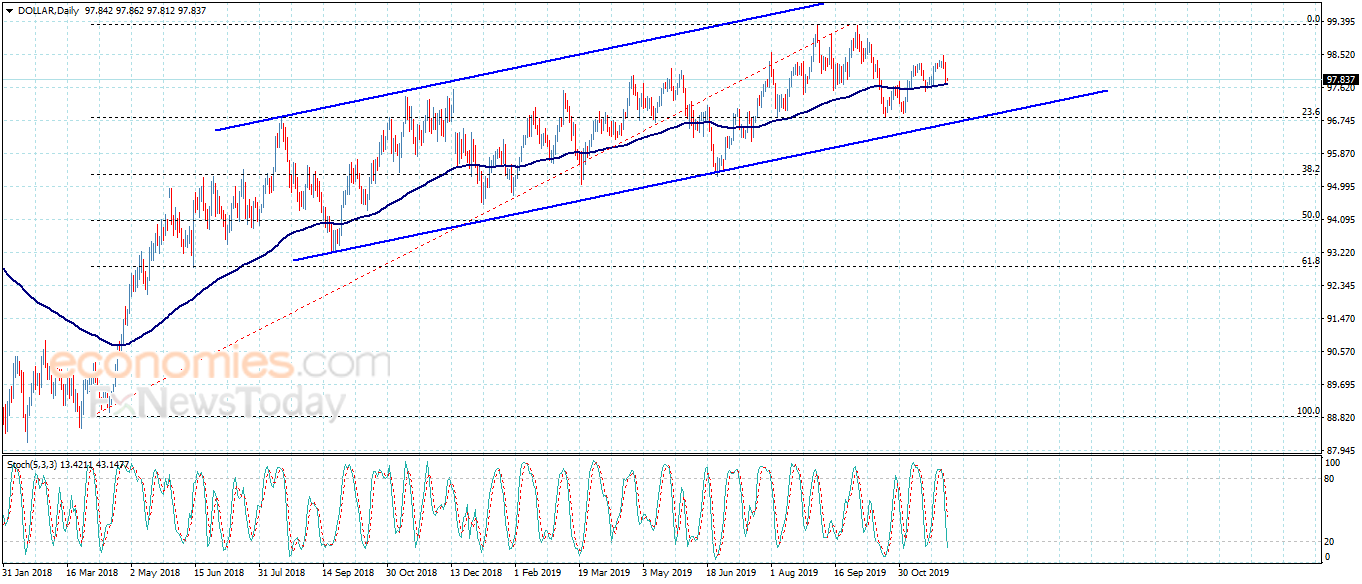Click the 30 Oct 2018 date label
The image size is (1362, 584).
coord(412,574)
